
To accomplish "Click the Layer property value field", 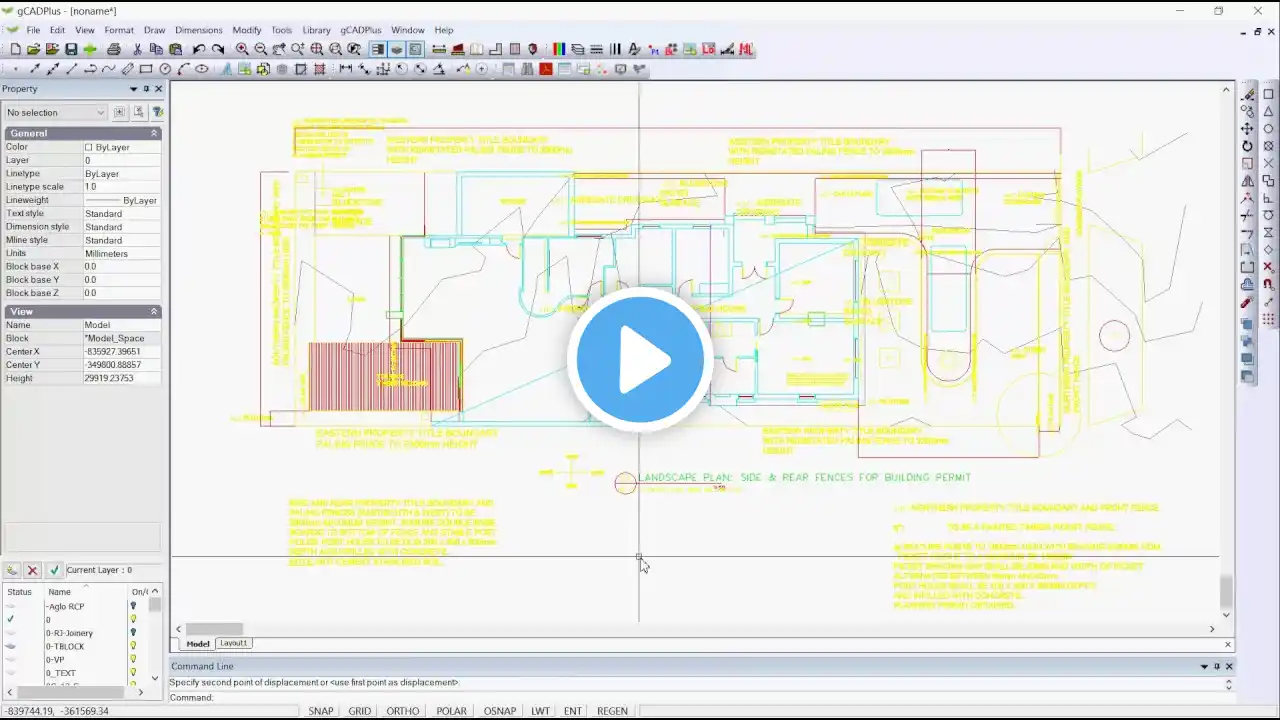I will tap(121, 160).
